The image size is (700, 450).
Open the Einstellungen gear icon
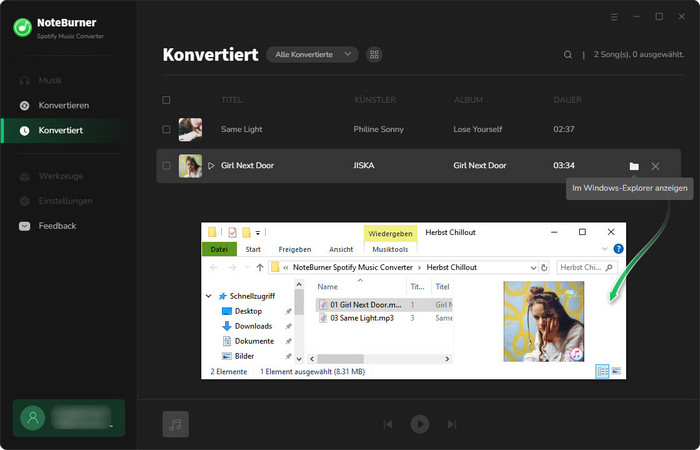click(x=25, y=201)
